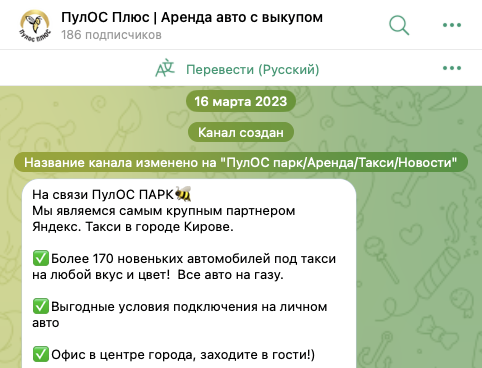Image resolution: width=482 pixels, height=368 pixels.
Task: Click the text заходите в гости!)
Action: tap(256, 355)
